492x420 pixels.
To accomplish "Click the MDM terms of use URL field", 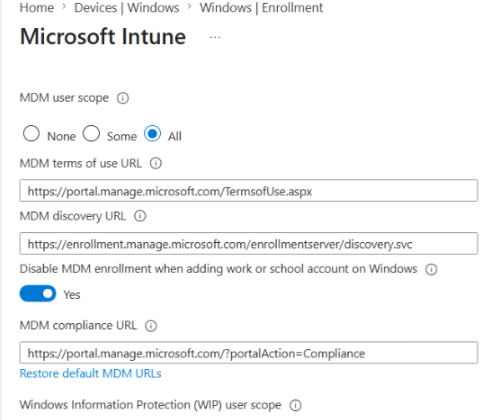I will click(249, 191).
